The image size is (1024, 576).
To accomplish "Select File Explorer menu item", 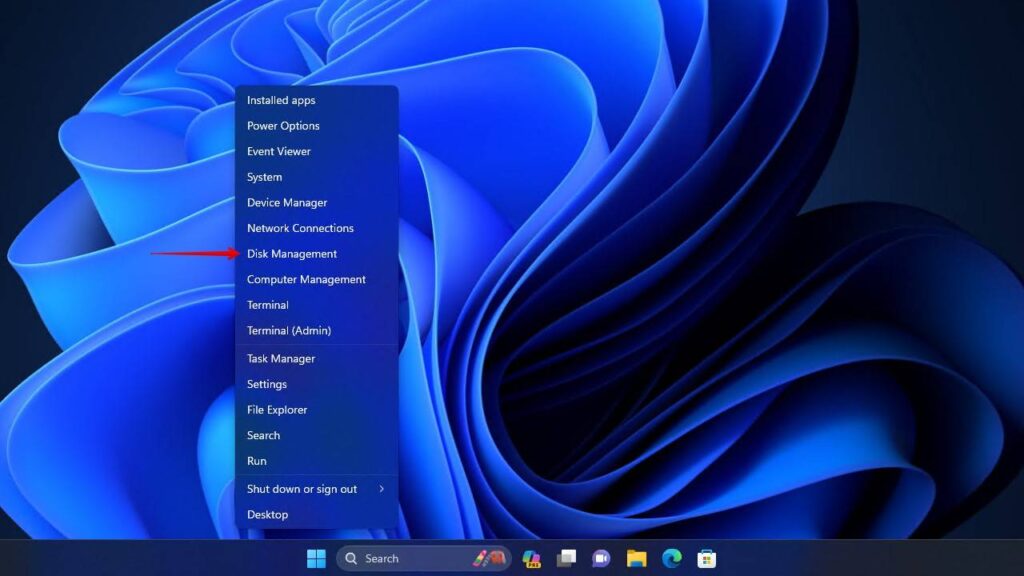I will [317, 409].
